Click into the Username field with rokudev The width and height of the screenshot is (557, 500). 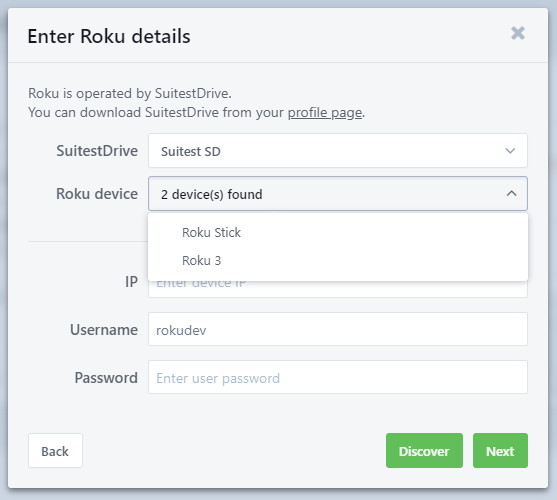pos(338,329)
